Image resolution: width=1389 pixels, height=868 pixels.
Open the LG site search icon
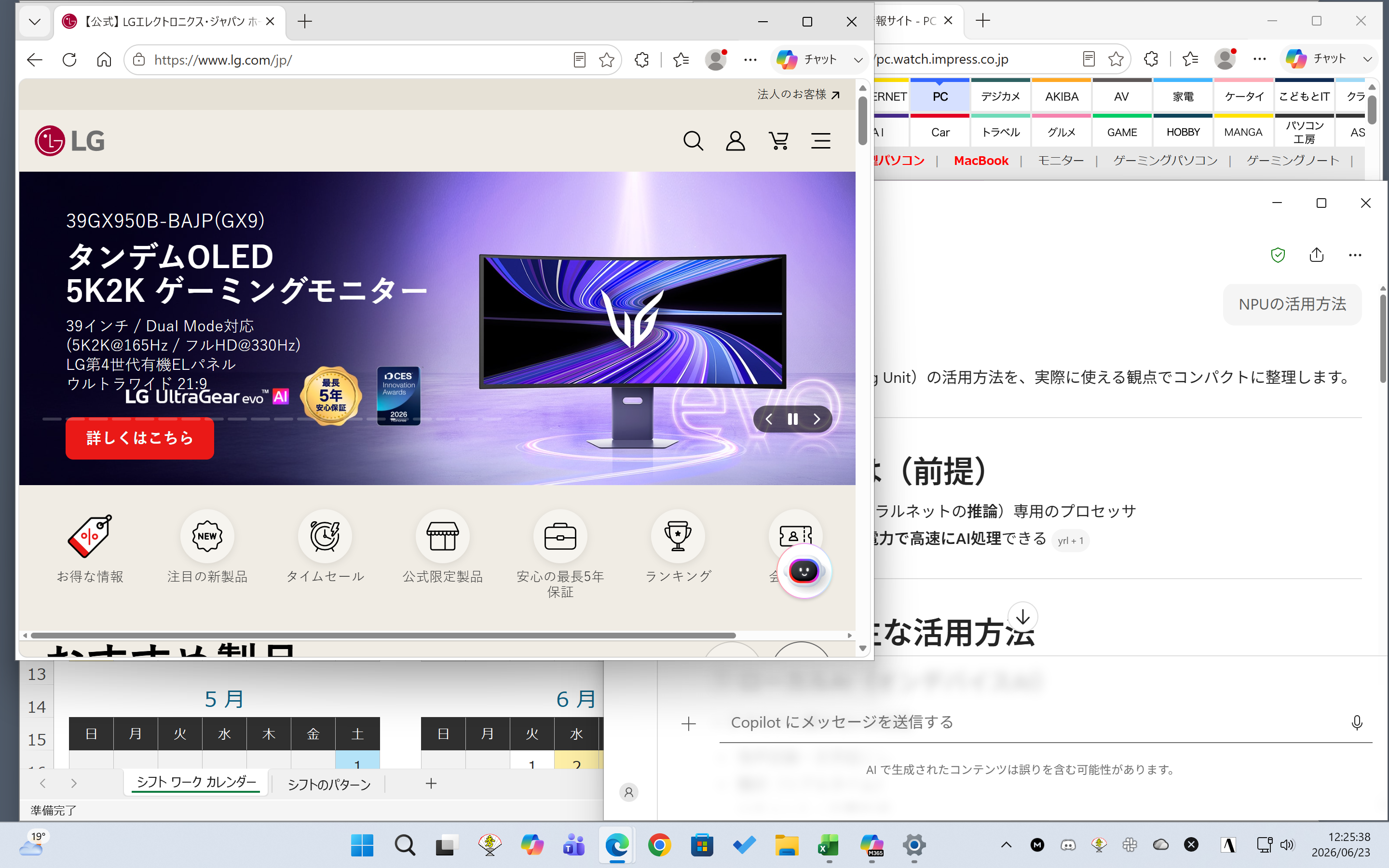[694, 141]
